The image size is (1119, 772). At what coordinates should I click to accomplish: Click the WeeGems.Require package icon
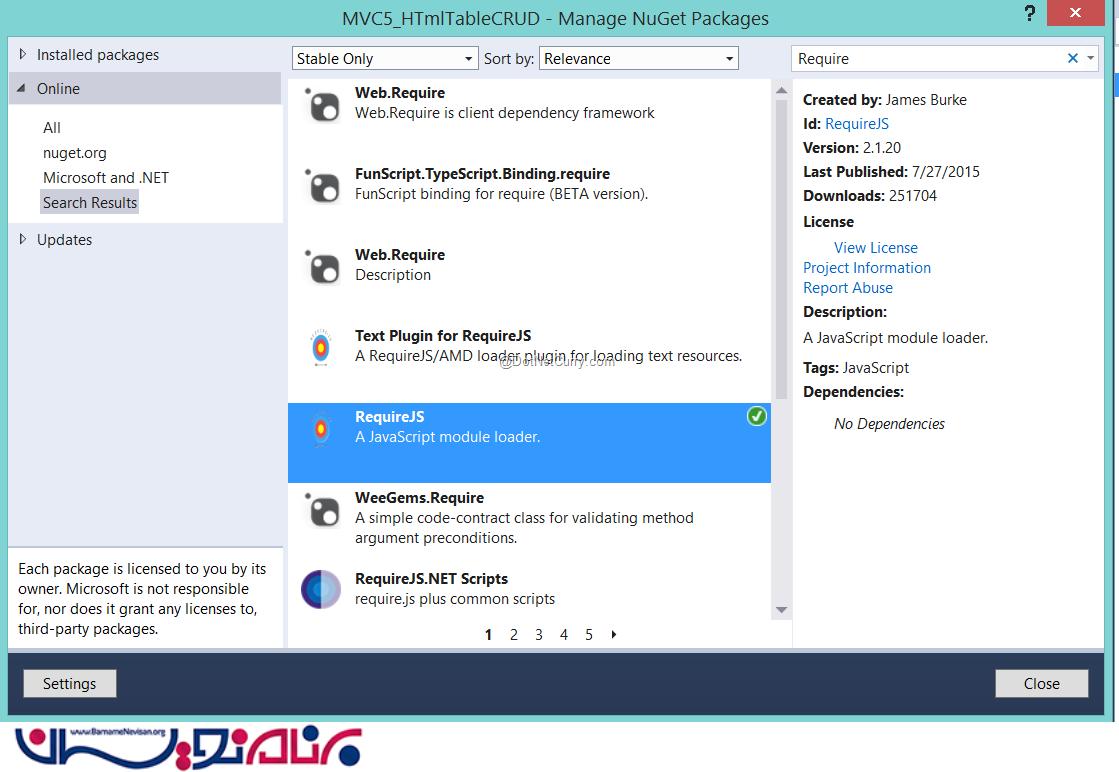[323, 511]
